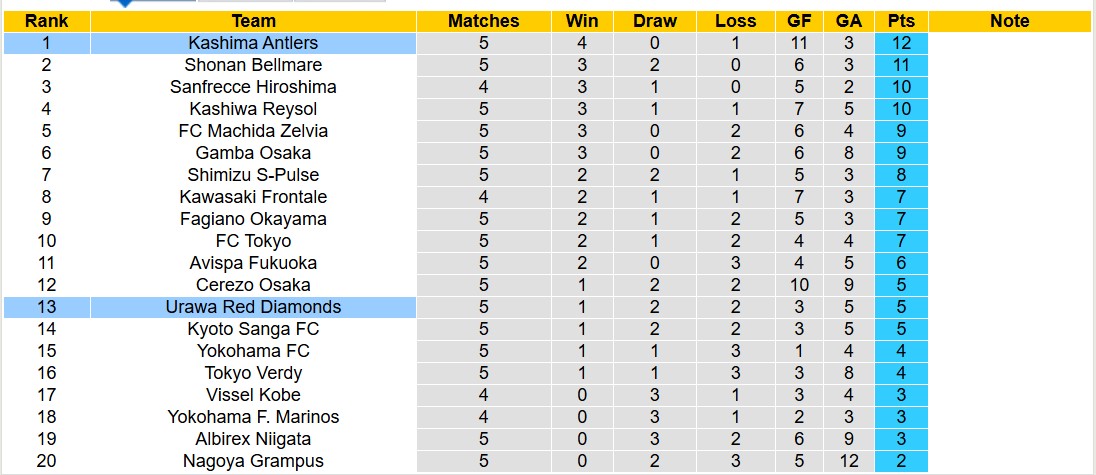This screenshot has height=475, width=1096.
Task: Open the Nagoya Grampus team entry
Action: [x=253, y=461]
